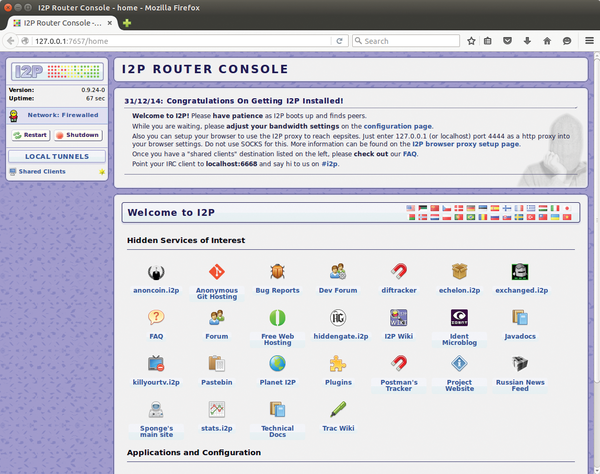The height and width of the screenshot is (474, 600).
Task: Open the configuration page link
Action: (398, 126)
